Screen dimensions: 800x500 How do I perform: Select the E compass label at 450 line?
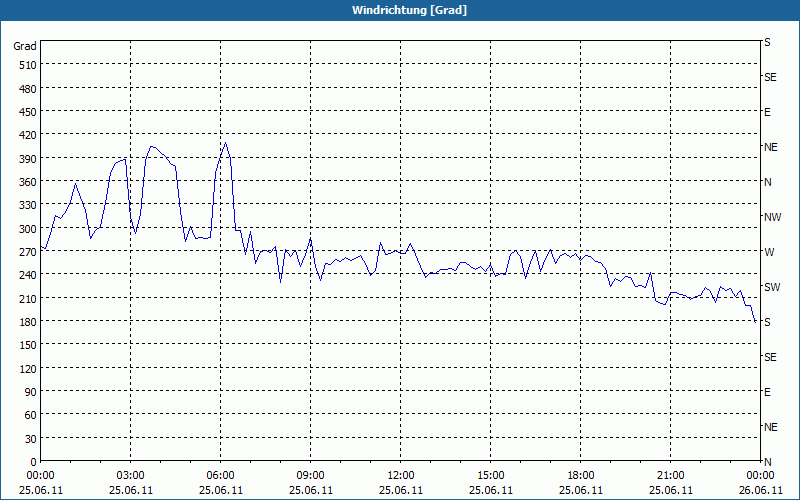pos(767,112)
